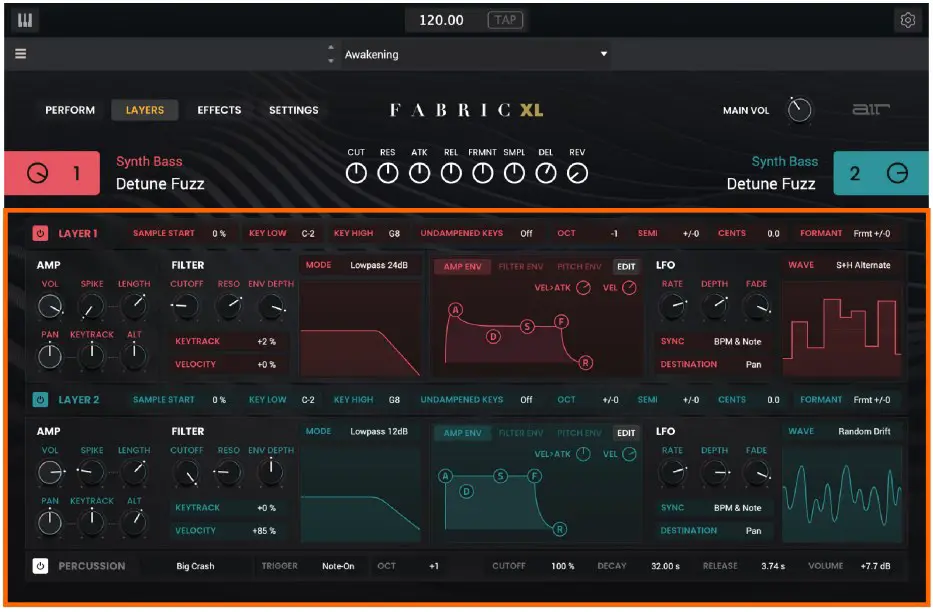Viewport: 933px width, 612px height.
Task: Click Layer 2 envelope R node
Action: pos(559,529)
